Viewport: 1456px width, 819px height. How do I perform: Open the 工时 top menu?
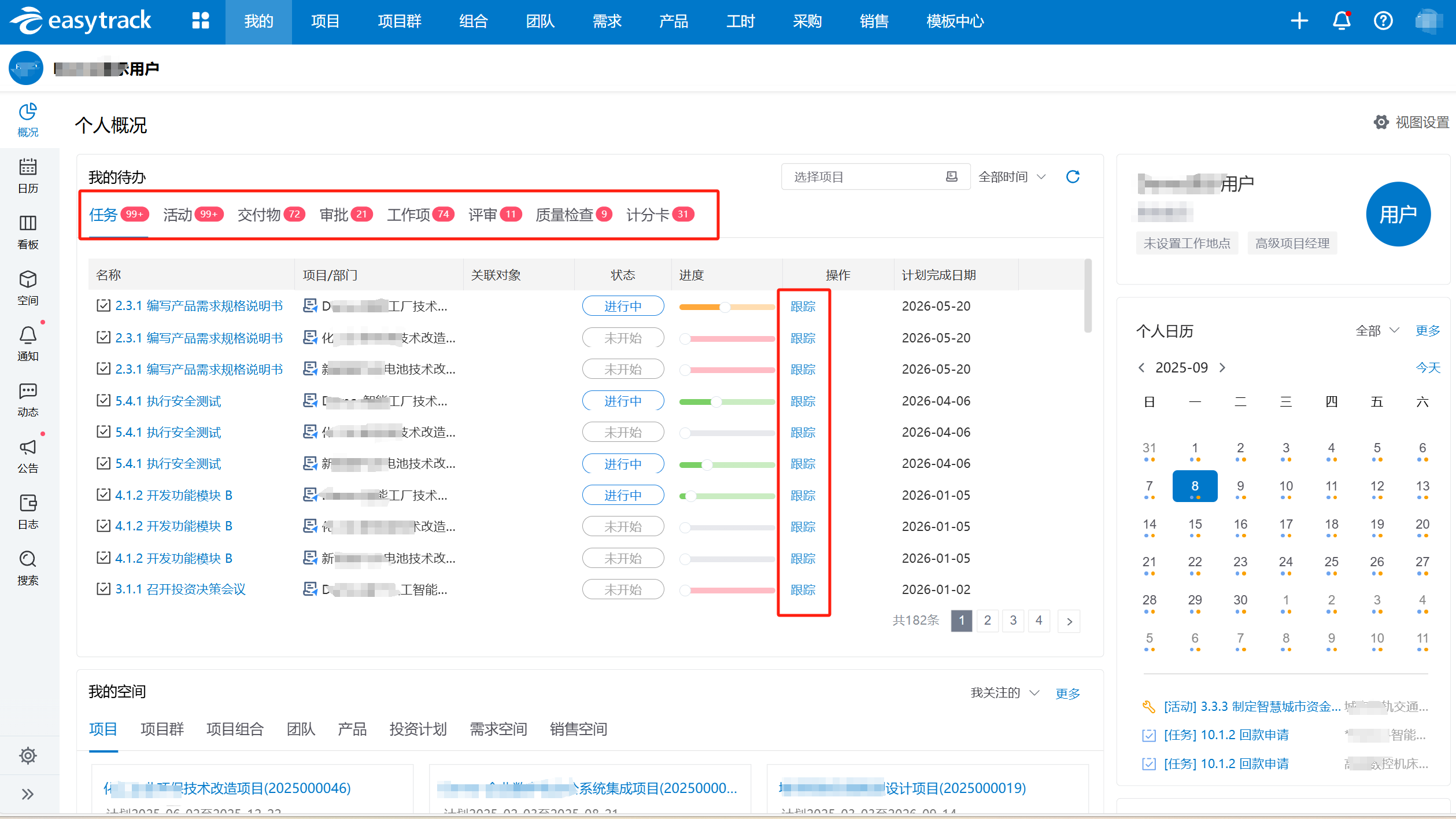pos(740,21)
